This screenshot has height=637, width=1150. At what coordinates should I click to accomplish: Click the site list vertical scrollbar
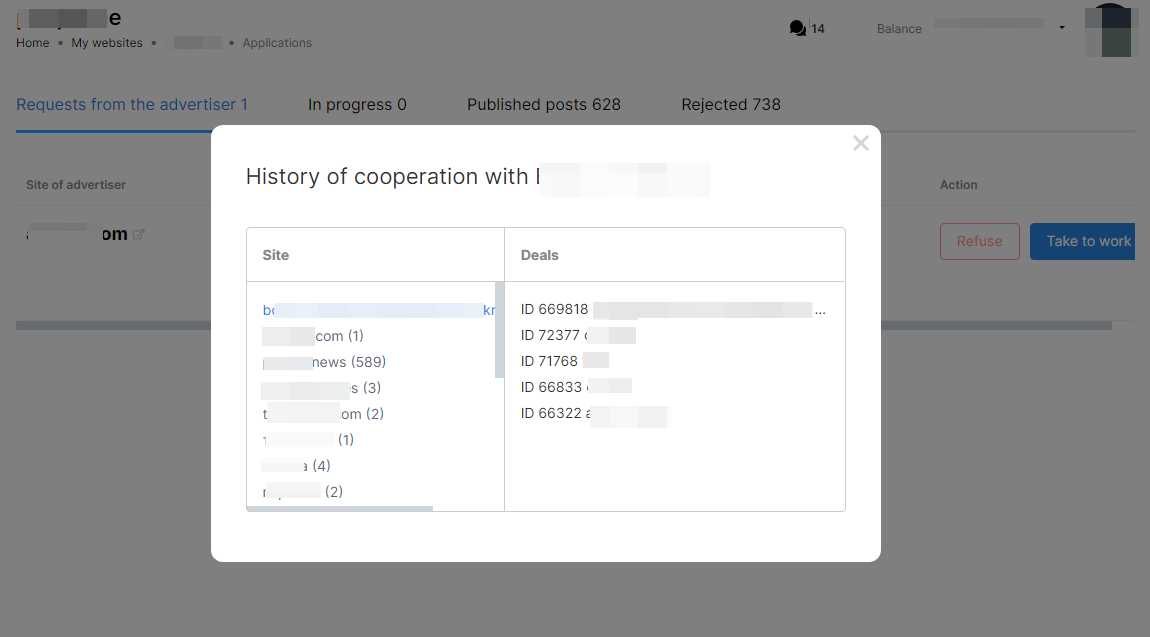[499, 330]
